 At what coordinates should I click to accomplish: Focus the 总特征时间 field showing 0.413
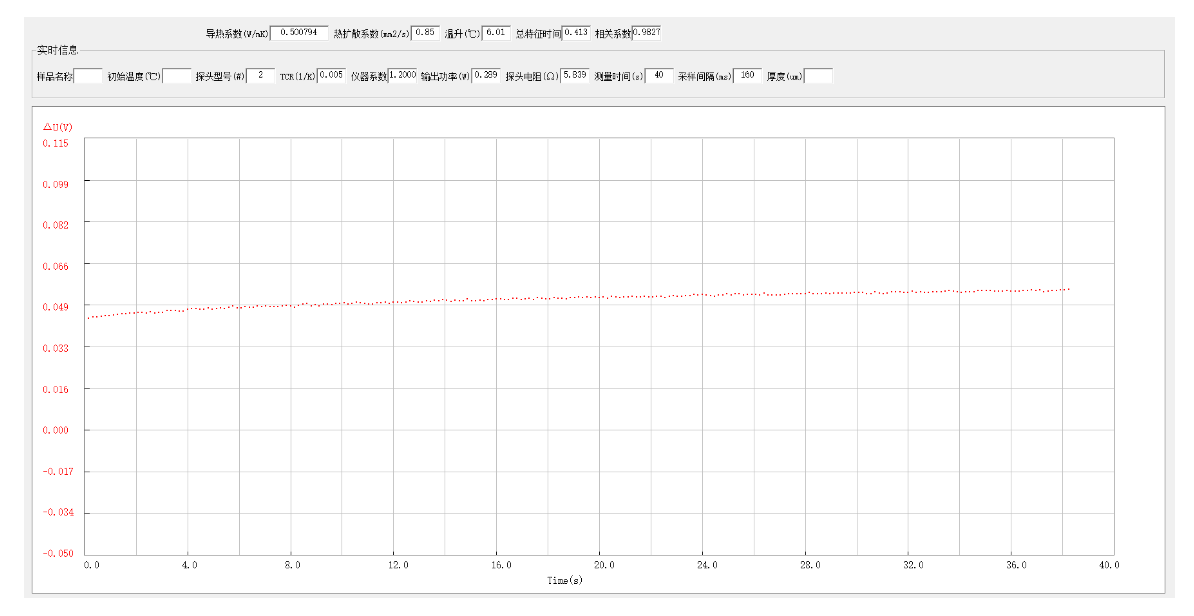pos(576,33)
